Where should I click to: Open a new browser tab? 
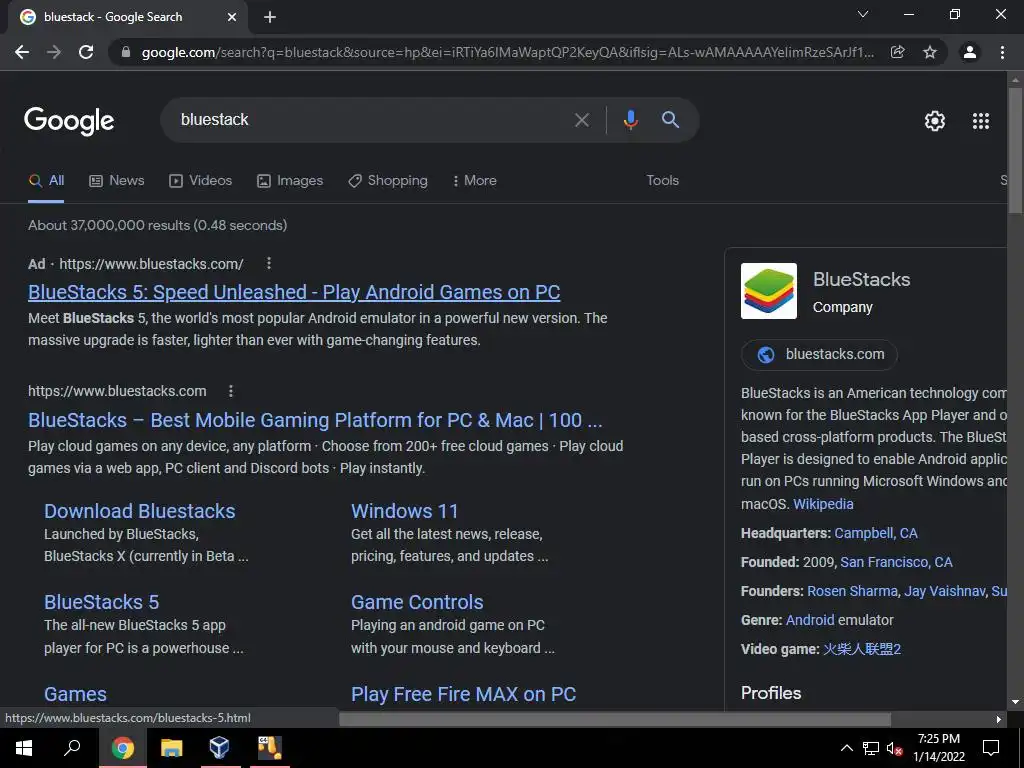tap(270, 17)
